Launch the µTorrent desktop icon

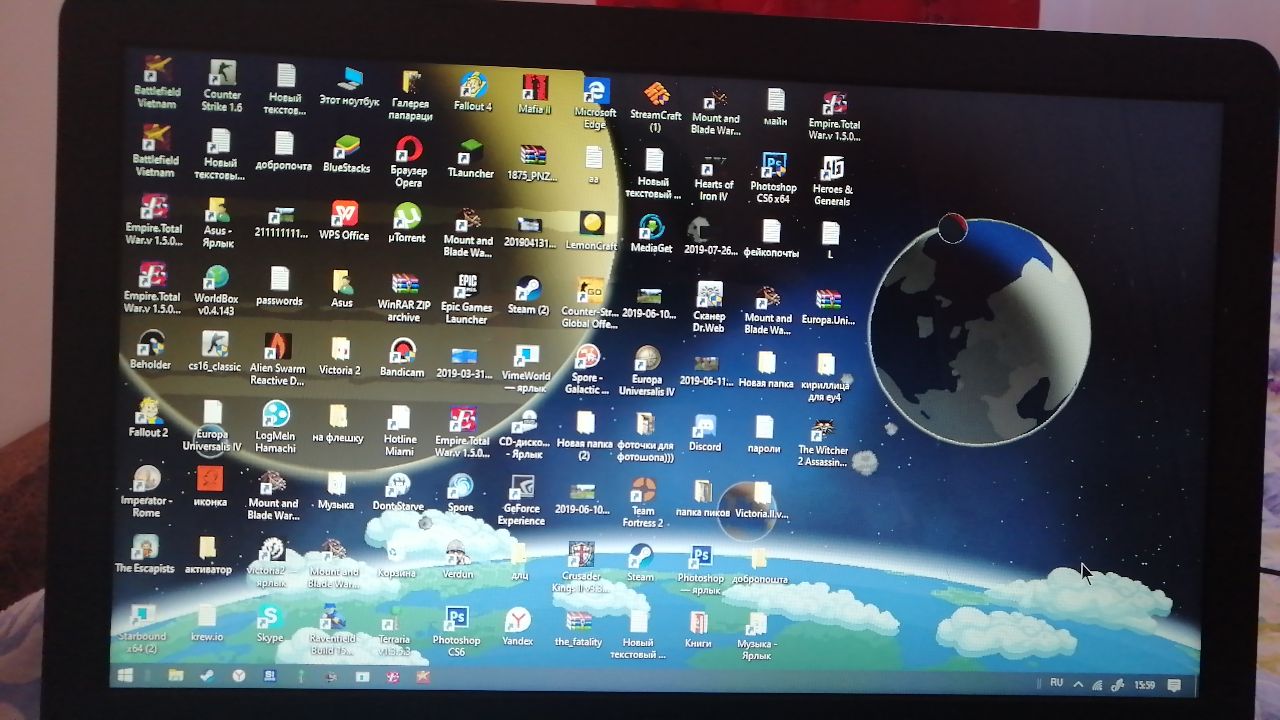point(406,224)
